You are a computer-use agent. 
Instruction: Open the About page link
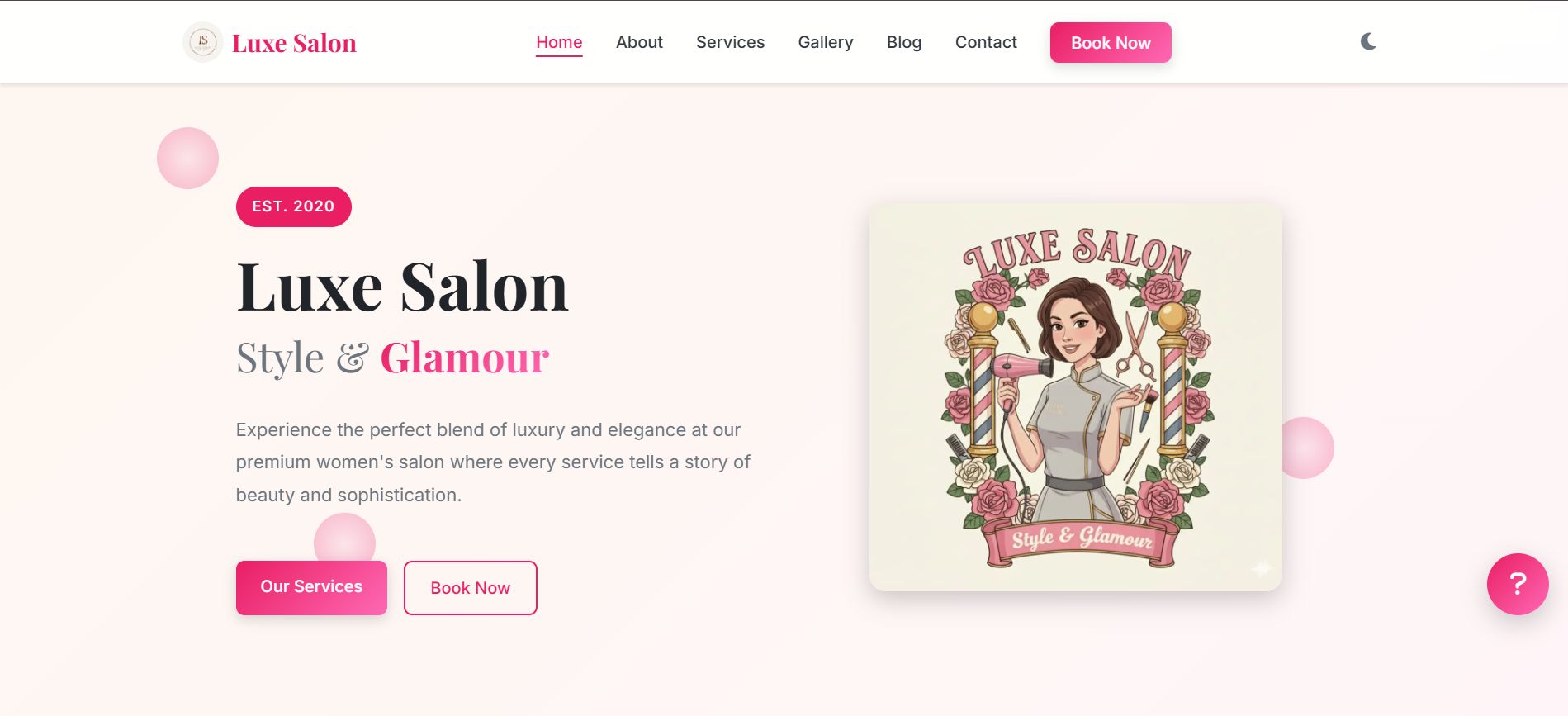[x=639, y=42]
